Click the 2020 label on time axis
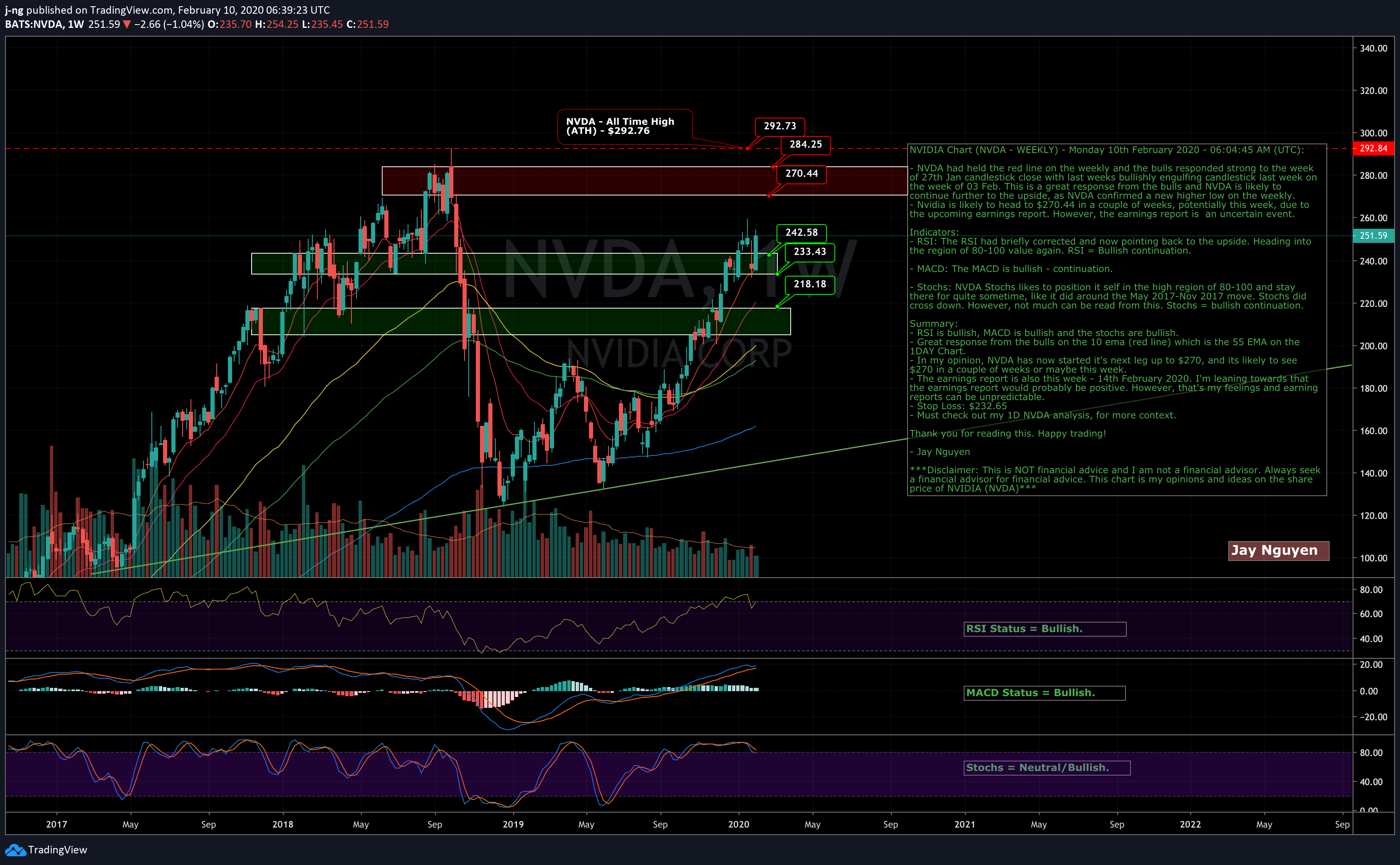This screenshot has height=865, width=1400. [x=738, y=824]
